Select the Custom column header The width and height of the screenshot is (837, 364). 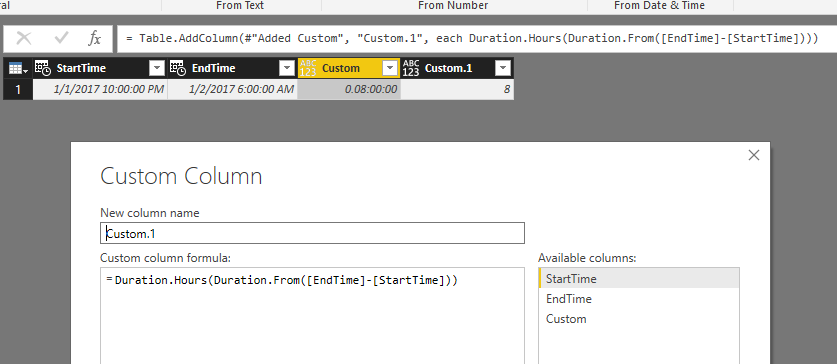(x=349, y=68)
